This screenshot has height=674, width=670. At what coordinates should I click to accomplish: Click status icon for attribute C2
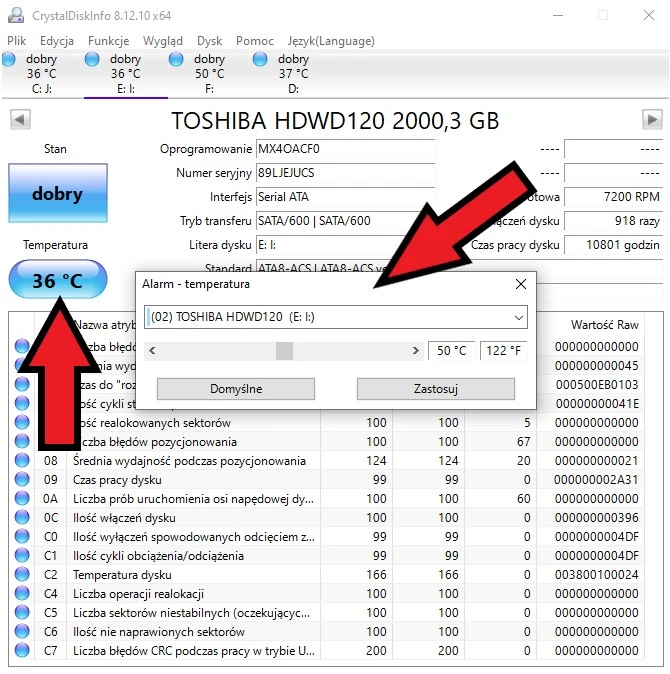tap(22, 574)
